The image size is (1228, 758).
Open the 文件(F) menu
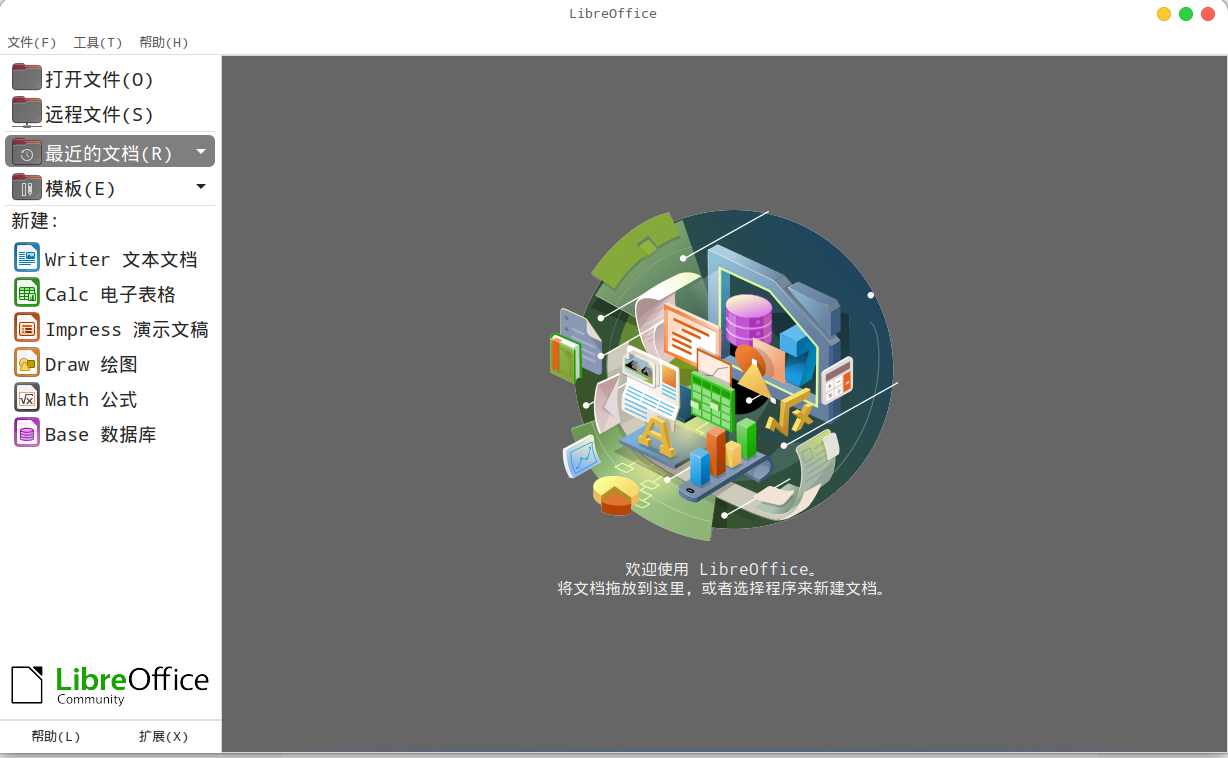point(32,42)
